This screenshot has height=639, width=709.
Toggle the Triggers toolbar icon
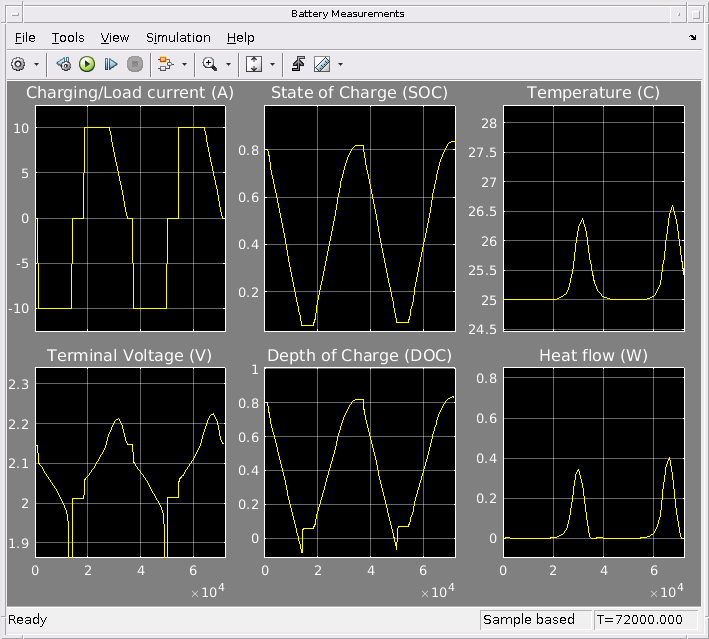(298, 64)
